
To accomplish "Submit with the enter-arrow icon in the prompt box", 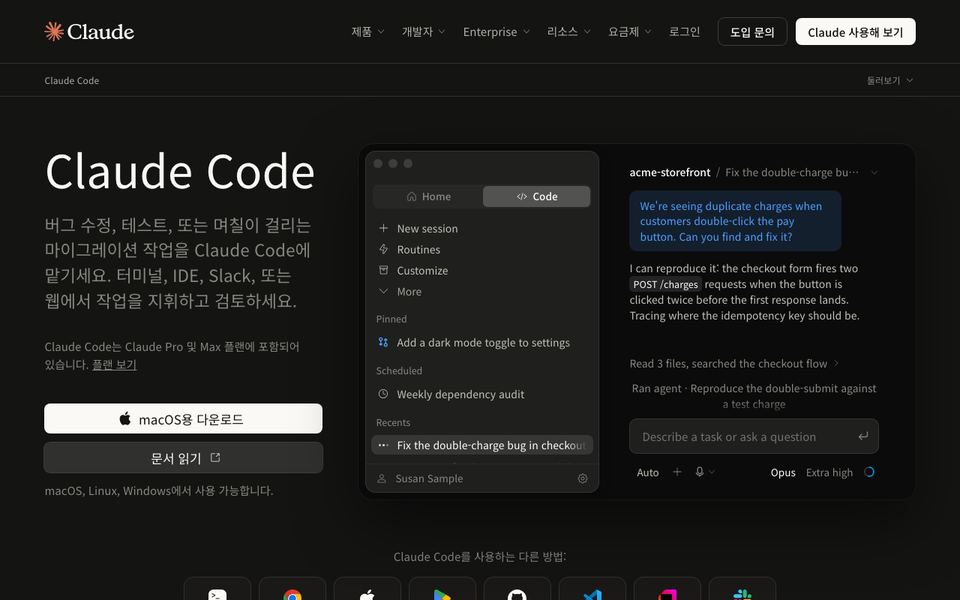I will tap(863, 436).
